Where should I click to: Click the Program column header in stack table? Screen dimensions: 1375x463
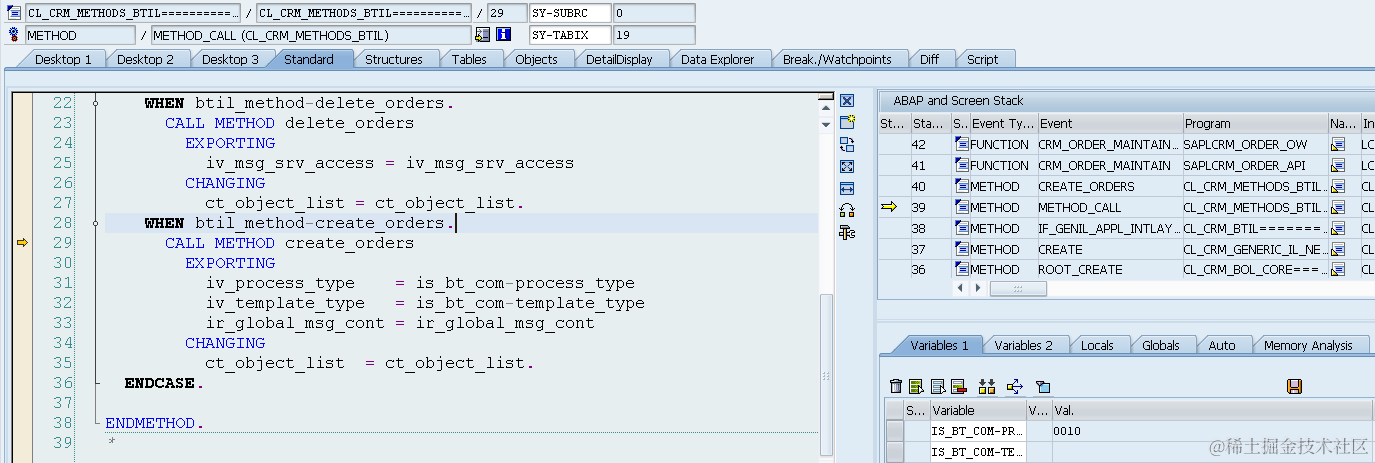point(1254,124)
